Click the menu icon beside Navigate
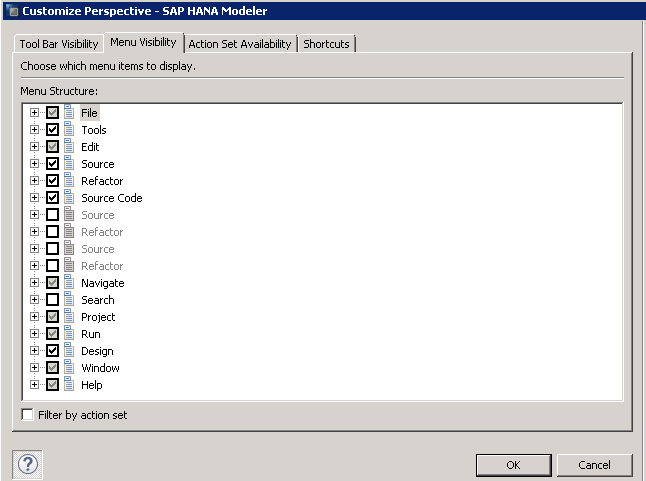646x481 pixels. tap(69, 283)
